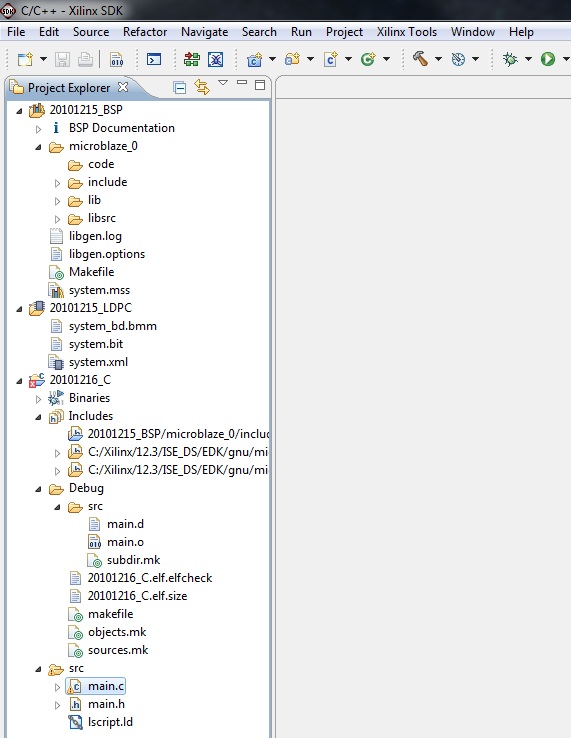571x738 pixels.
Task: Open dropdown arrow next to build hammer
Action: coord(438,59)
